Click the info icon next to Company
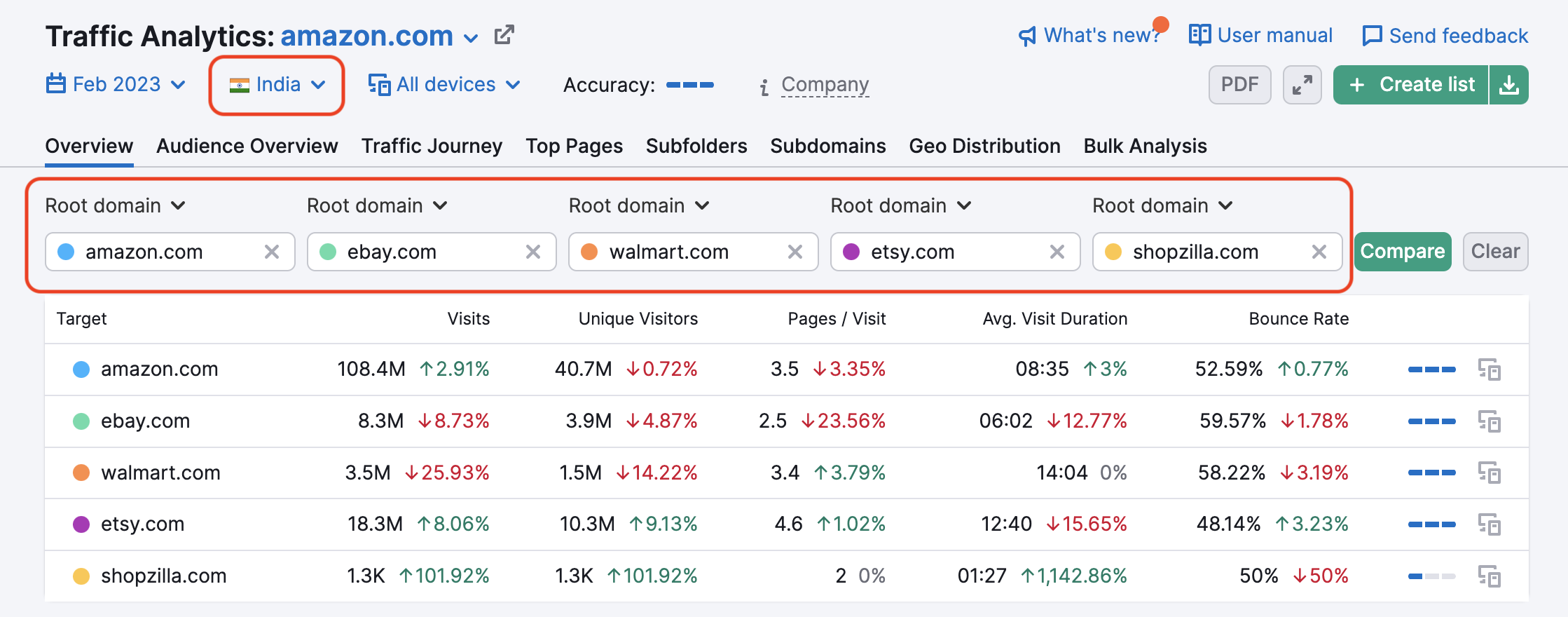 (764, 87)
